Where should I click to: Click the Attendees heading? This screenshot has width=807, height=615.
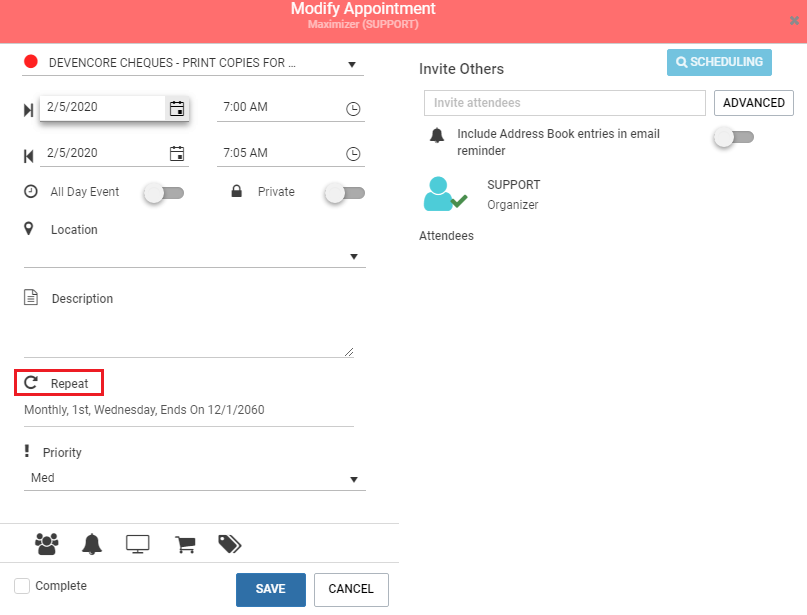[x=446, y=236]
